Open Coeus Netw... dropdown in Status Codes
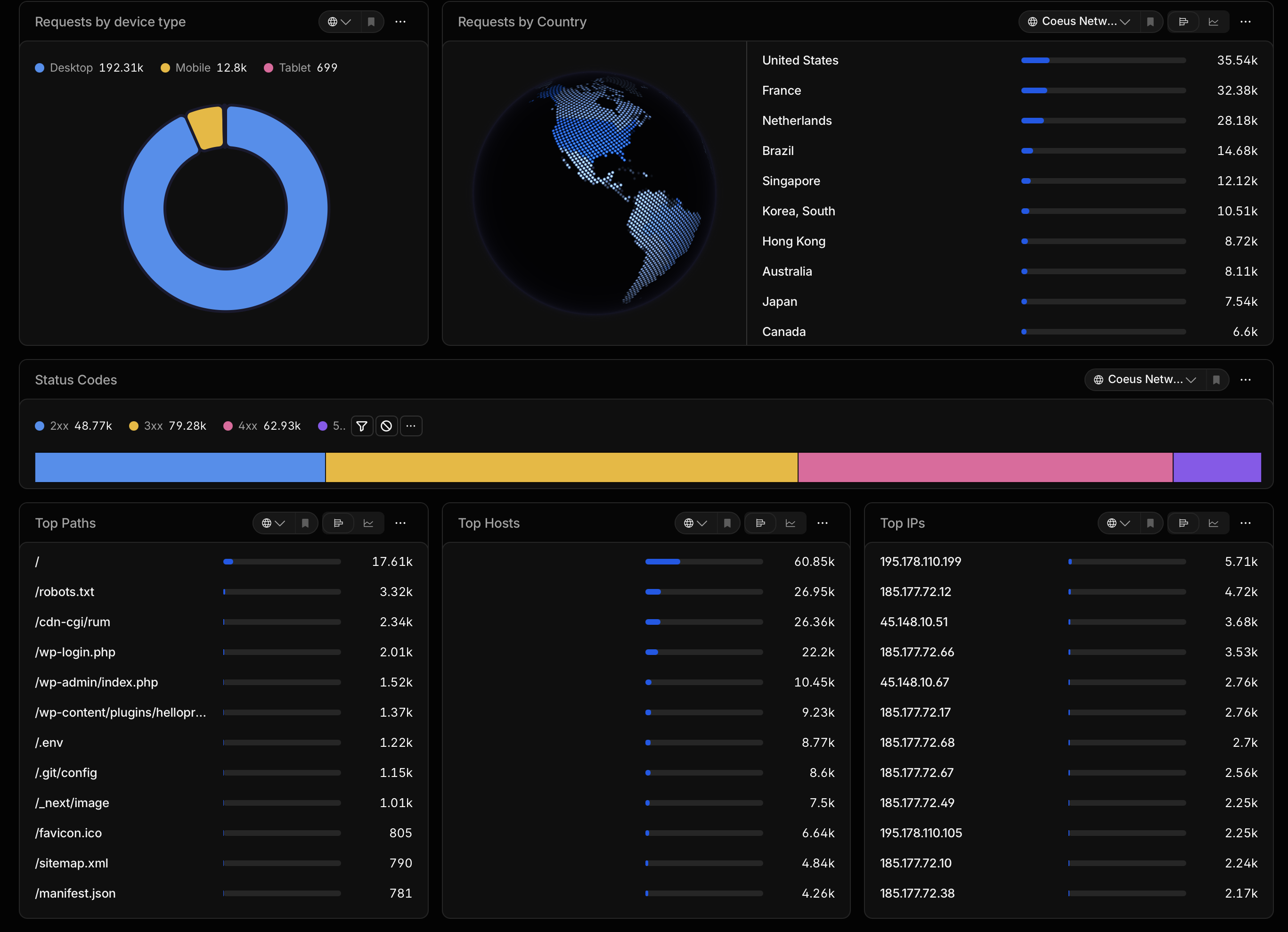Screen dimensions: 1288x932 [x=1145, y=380]
